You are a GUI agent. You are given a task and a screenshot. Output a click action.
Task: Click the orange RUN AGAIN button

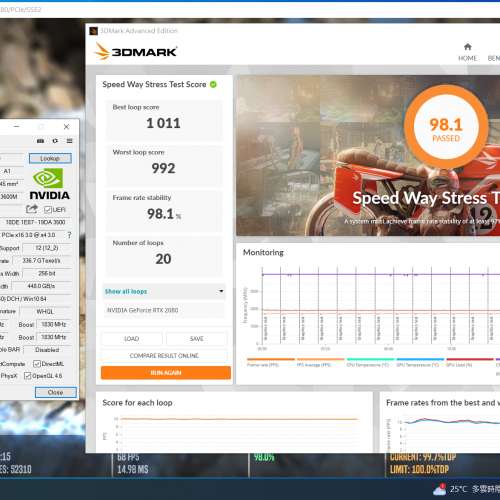[166, 373]
